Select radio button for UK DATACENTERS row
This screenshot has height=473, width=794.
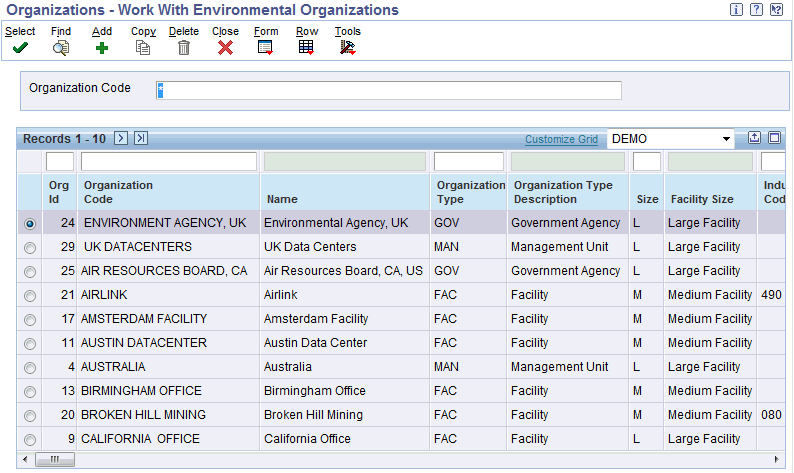pyautogui.click(x=30, y=248)
